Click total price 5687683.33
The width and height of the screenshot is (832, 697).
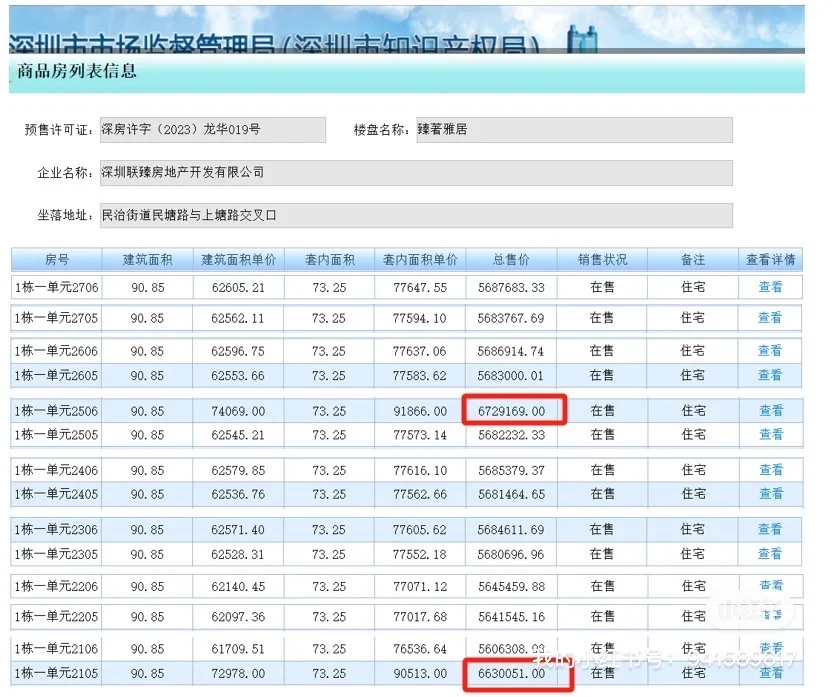click(x=512, y=287)
